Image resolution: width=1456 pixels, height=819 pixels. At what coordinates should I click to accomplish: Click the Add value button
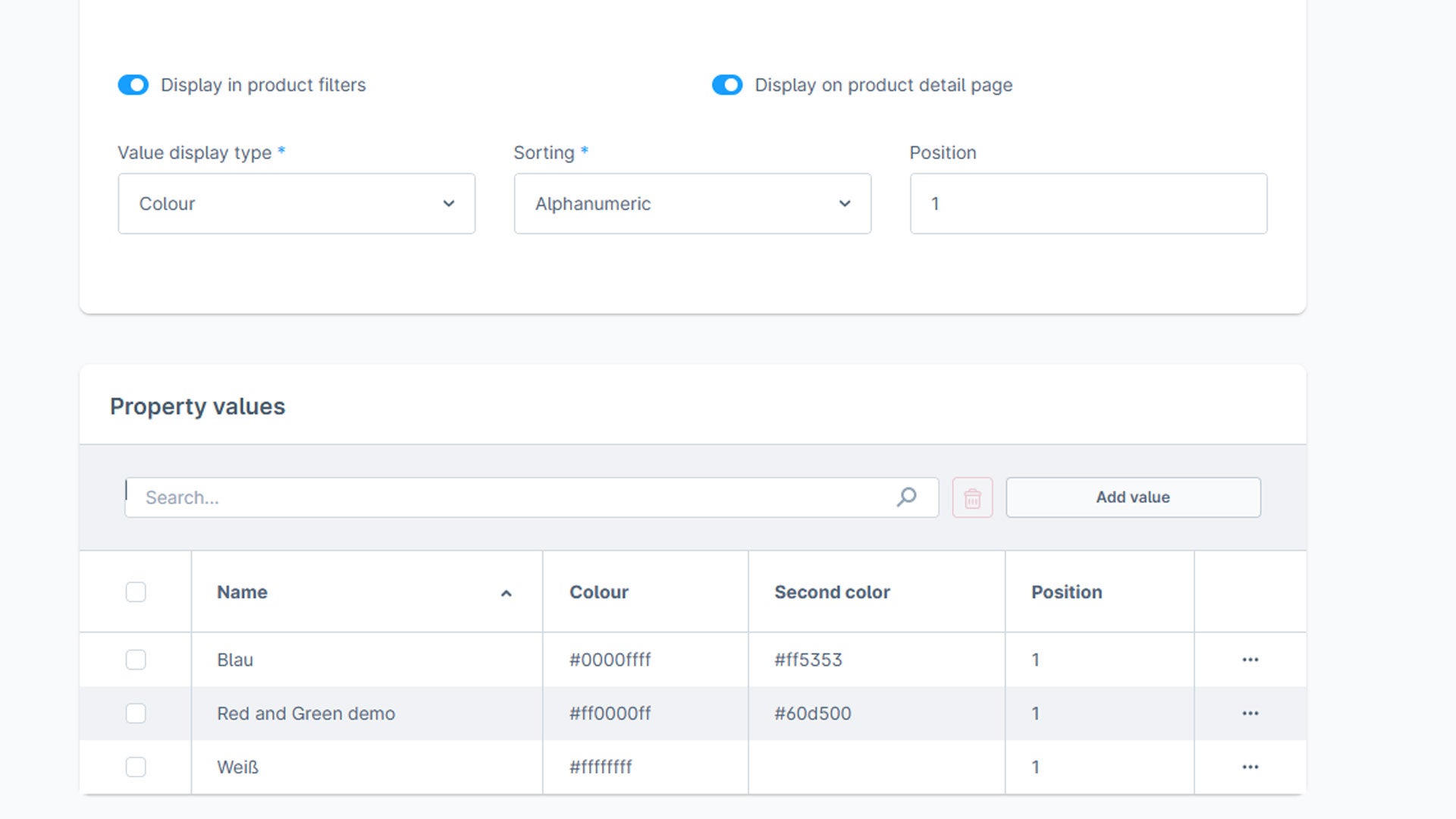(1133, 497)
